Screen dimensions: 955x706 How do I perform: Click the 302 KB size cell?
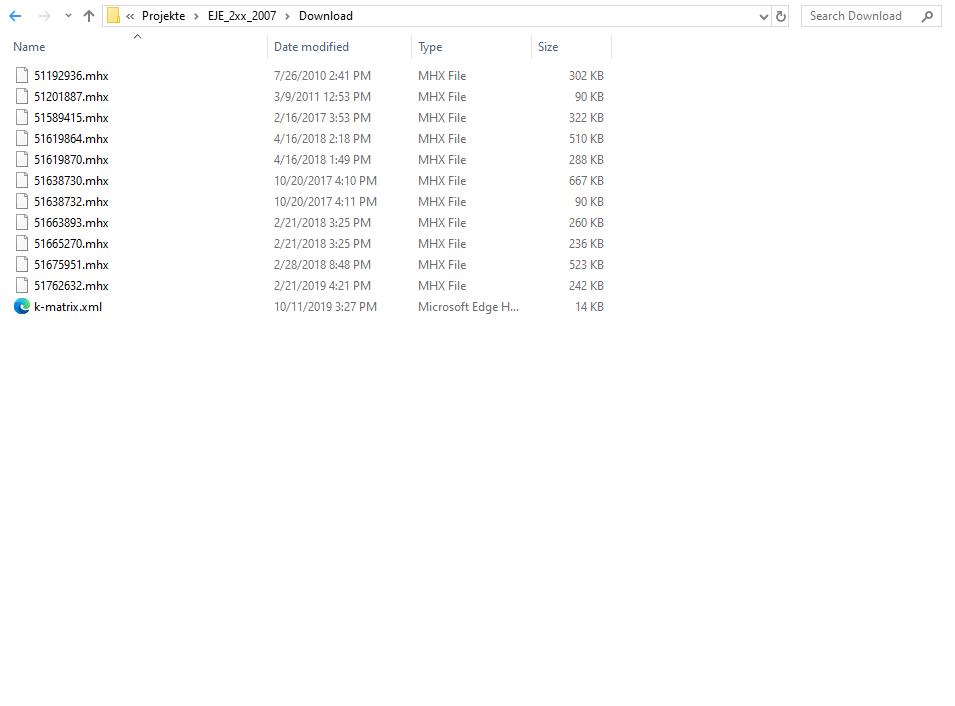586,76
